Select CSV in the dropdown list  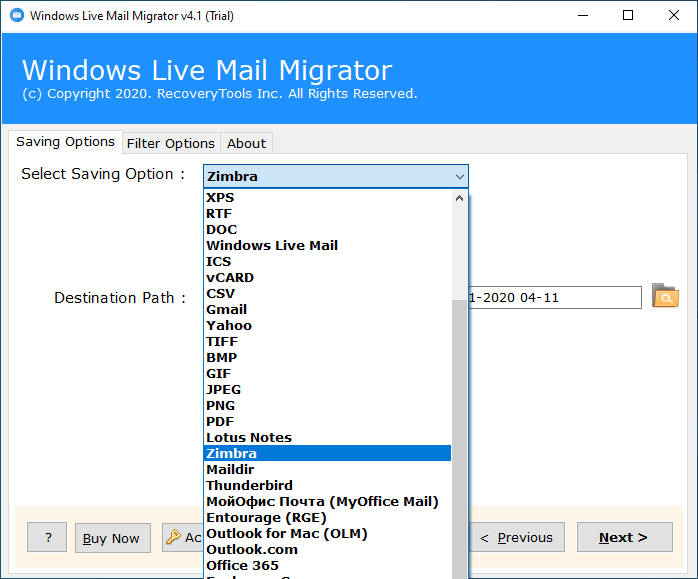click(327, 294)
